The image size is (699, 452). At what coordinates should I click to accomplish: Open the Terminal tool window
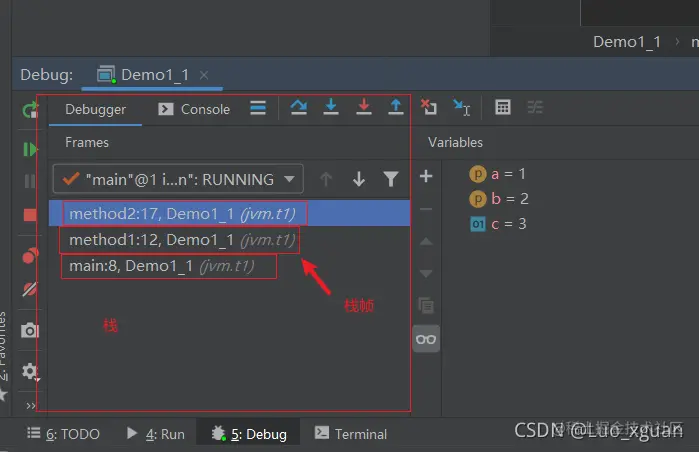coord(351,434)
